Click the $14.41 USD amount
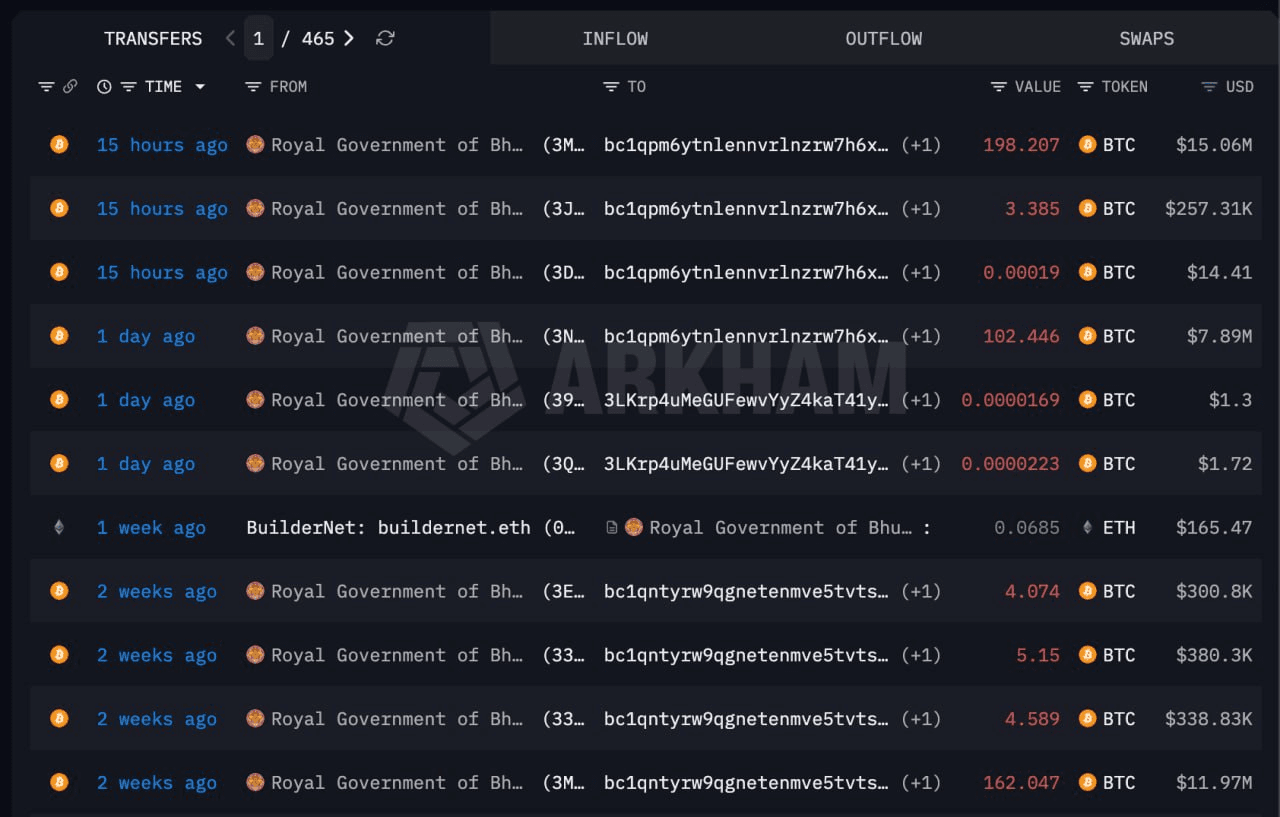Image resolution: width=1280 pixels, height=817 pixels. pyautogui.click(x=1219, y=273)
